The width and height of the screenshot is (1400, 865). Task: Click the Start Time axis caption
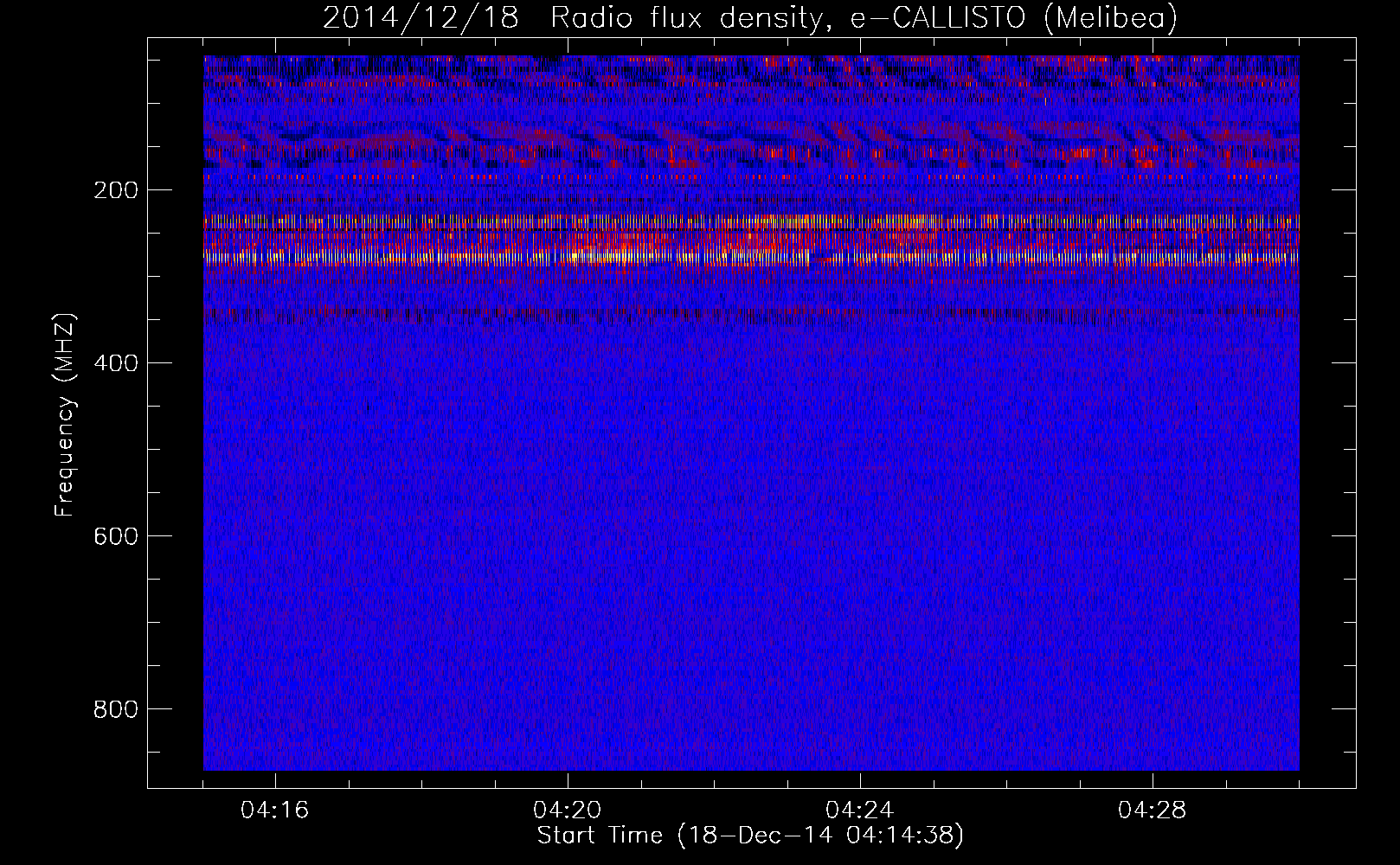[750, 836]
